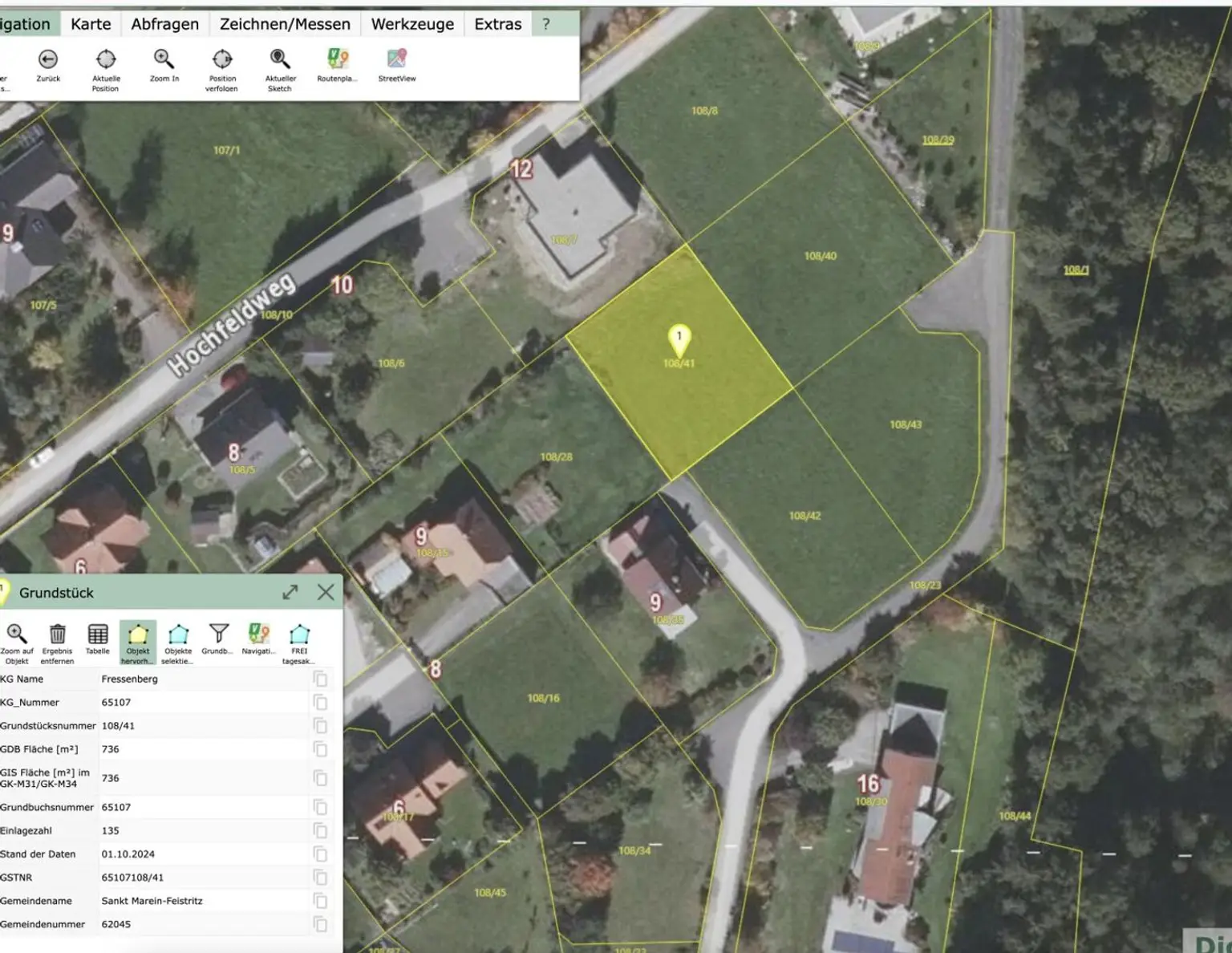Click parcel label 108/40 on the map
Viewport: 1232px width, 953px height.
point(820,256)
